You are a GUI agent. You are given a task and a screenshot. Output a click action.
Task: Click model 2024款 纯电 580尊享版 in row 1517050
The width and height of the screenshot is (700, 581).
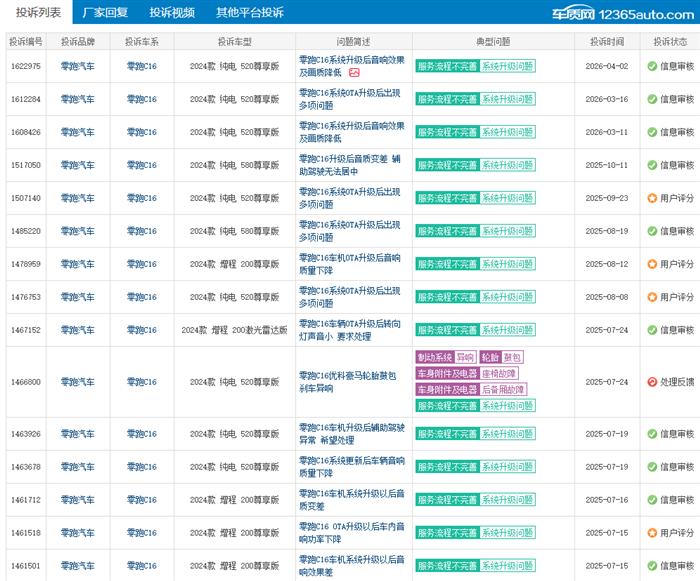pyautogui.click(x=234, y=165)
